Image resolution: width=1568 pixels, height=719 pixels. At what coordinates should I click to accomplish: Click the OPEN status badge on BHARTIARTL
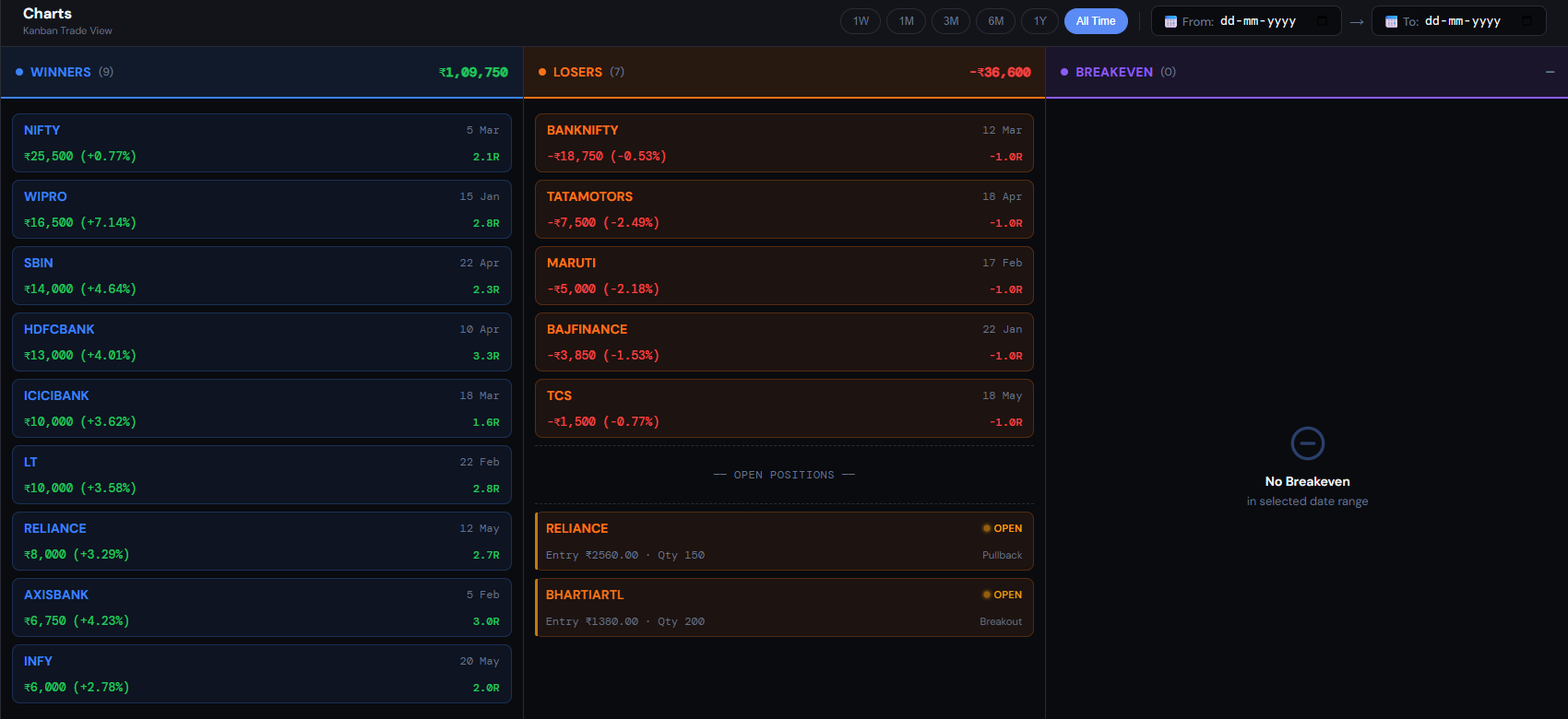pos(1003,595)
